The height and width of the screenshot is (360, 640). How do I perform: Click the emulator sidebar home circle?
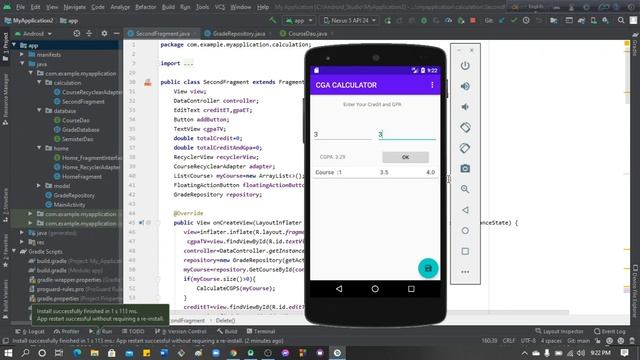(x=465, y=231)
